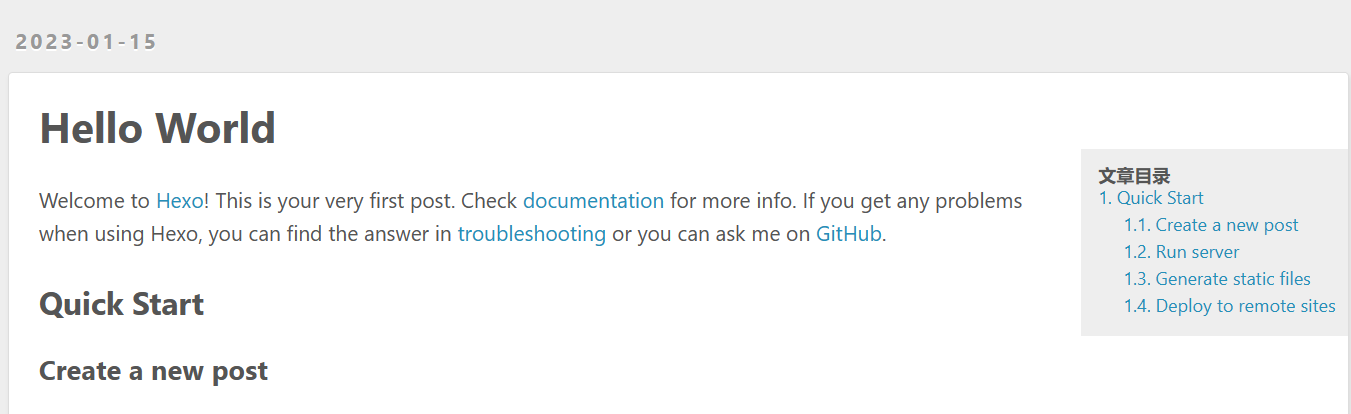Jump to 1. Quick Start in contents
The width and height of the screenshot is (1351, 414).
pyautogui.click(x=1151, y=198)
